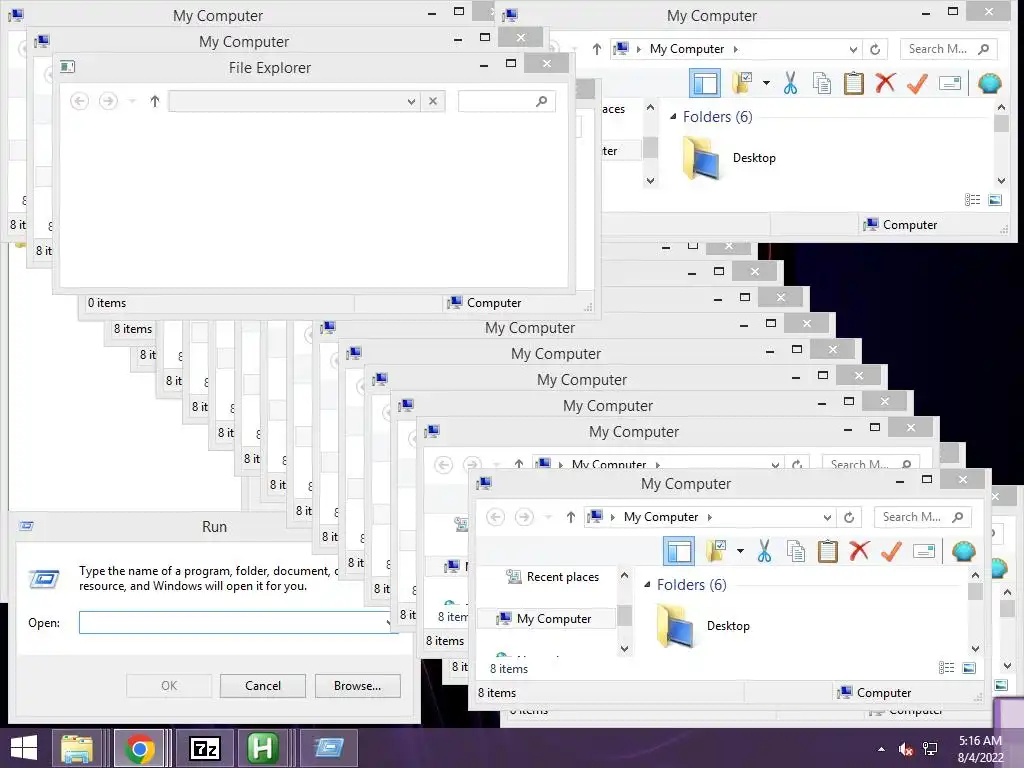
Task: Open recent locations arrow in frontmost My Computer window
Action: [549, 517]
